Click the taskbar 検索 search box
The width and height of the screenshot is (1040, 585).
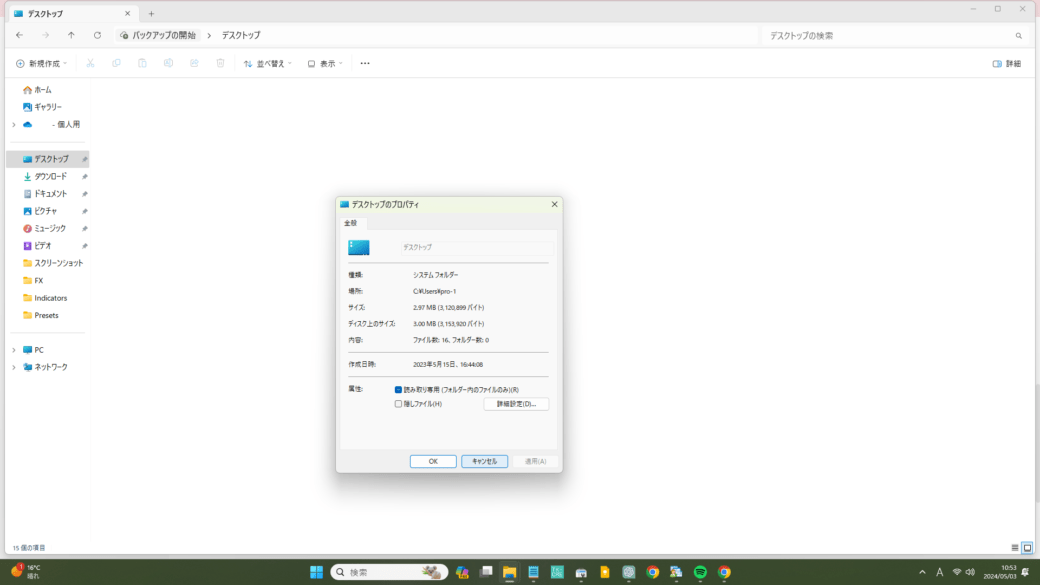coord(389,572)
